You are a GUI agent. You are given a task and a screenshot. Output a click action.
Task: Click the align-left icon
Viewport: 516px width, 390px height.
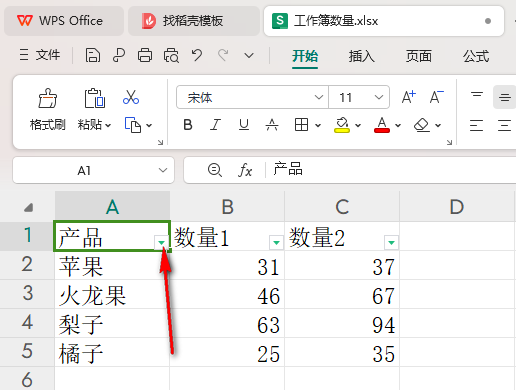coord(476,125)
